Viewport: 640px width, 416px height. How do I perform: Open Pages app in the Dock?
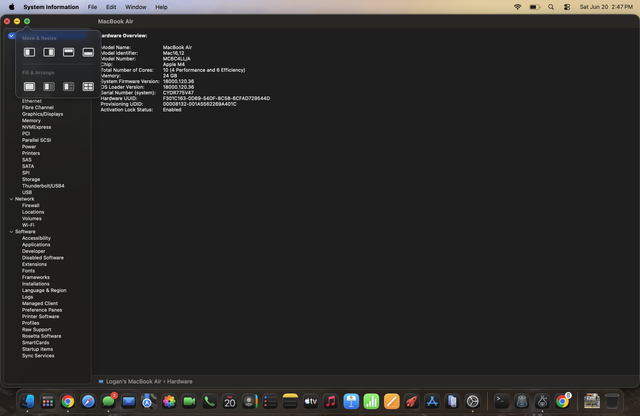click(391, 402)
